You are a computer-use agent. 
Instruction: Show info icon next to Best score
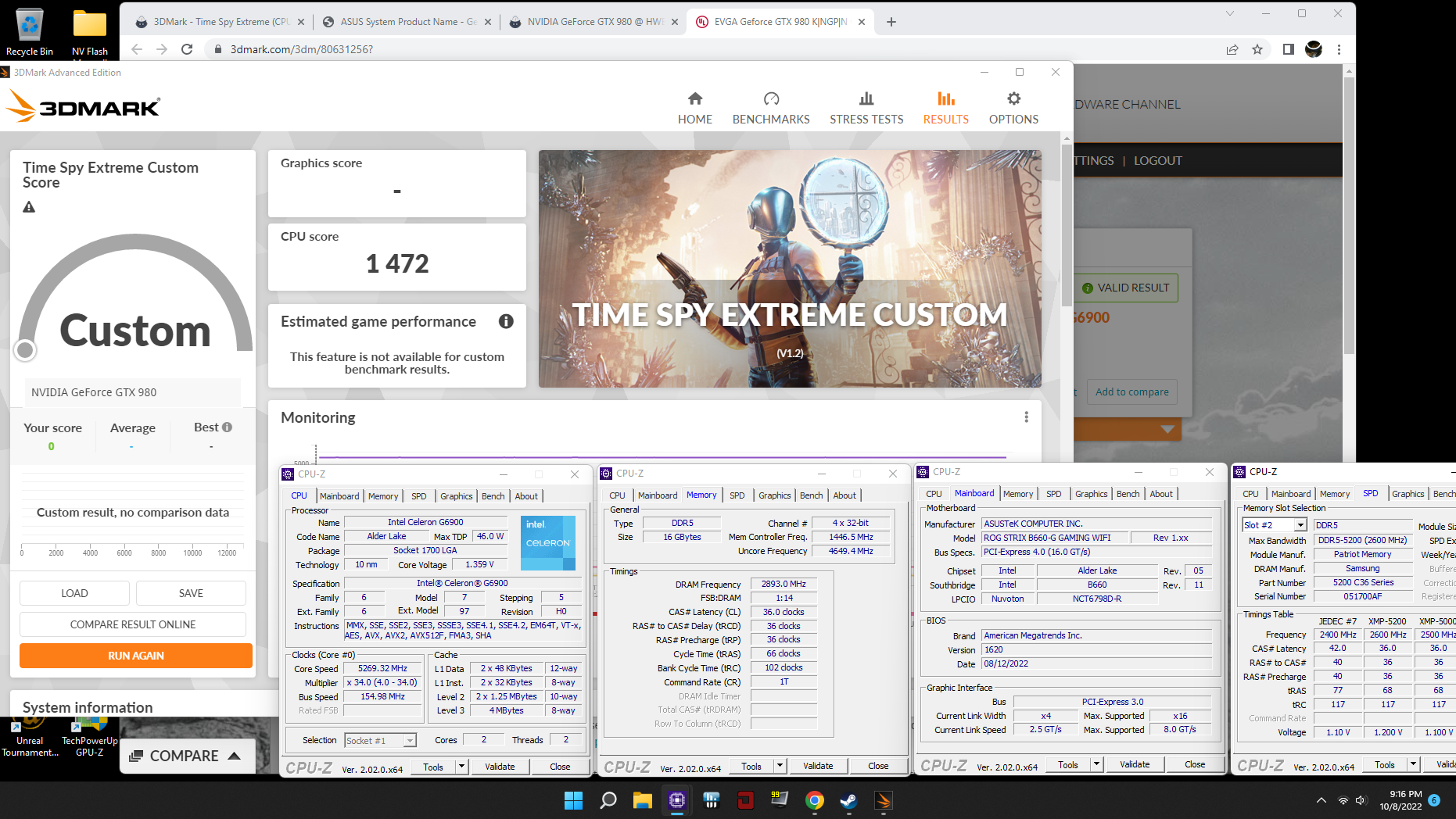coord(227,427)
